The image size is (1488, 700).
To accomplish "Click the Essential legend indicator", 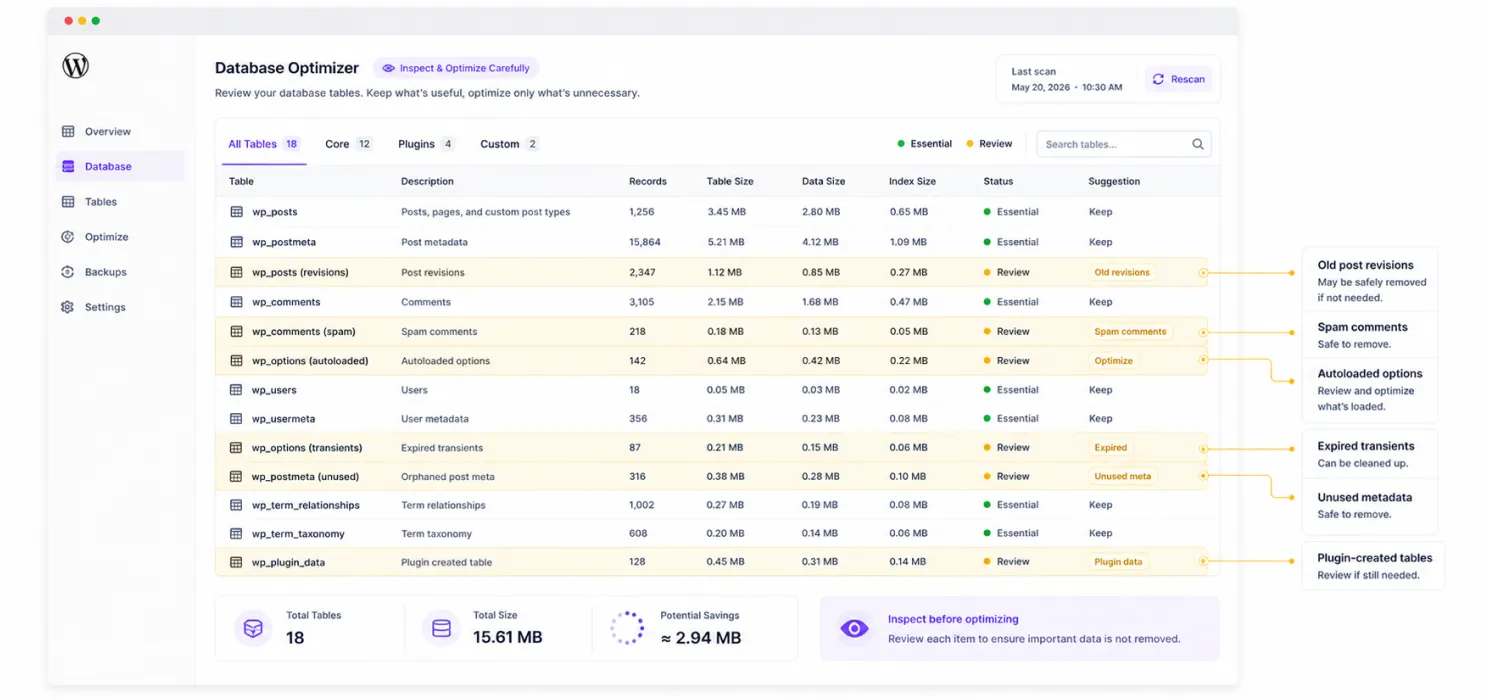I will click(x=925, y=144).
